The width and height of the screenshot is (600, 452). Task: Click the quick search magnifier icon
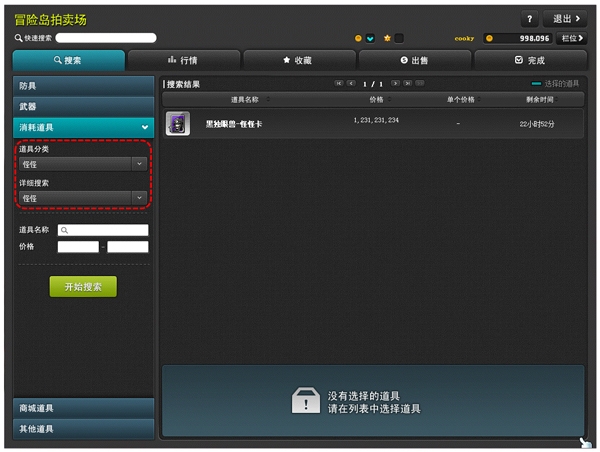(x=18, y=38)
